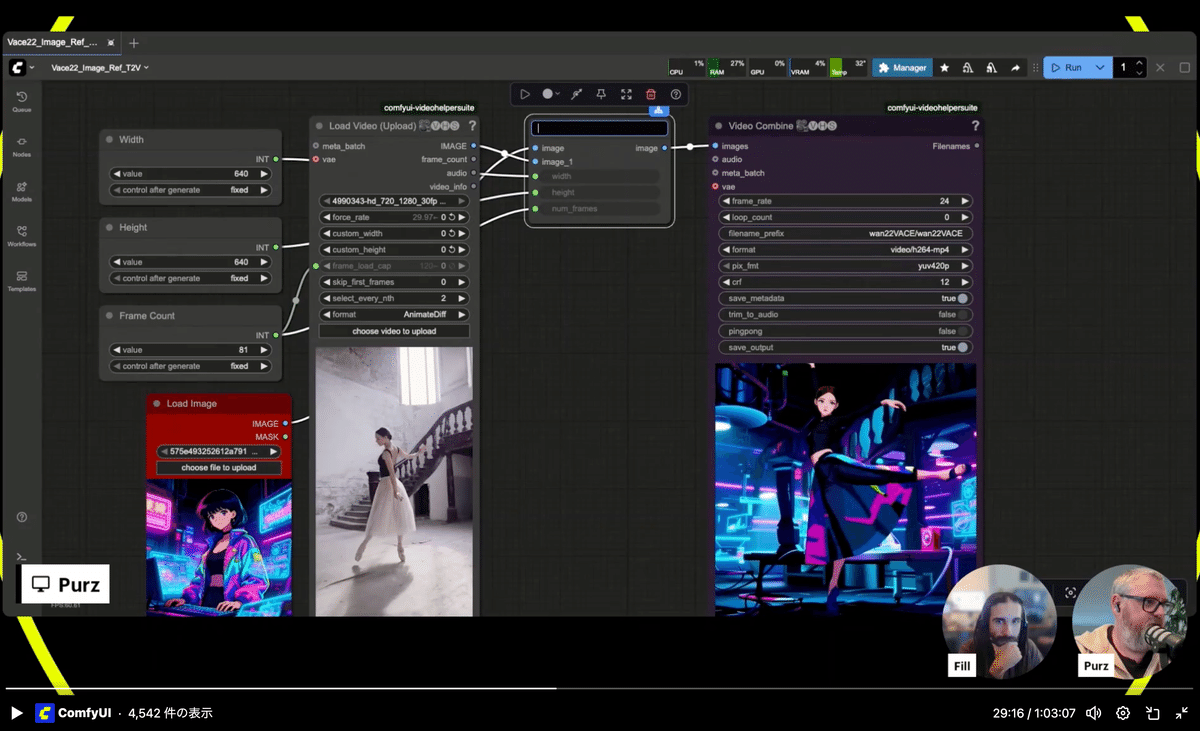Focus the selected node's title input field

click(x=600, y=128)
